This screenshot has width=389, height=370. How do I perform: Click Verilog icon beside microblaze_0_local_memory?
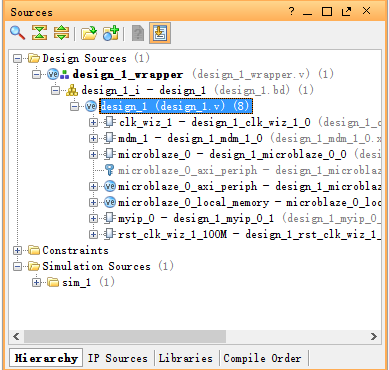110,202
